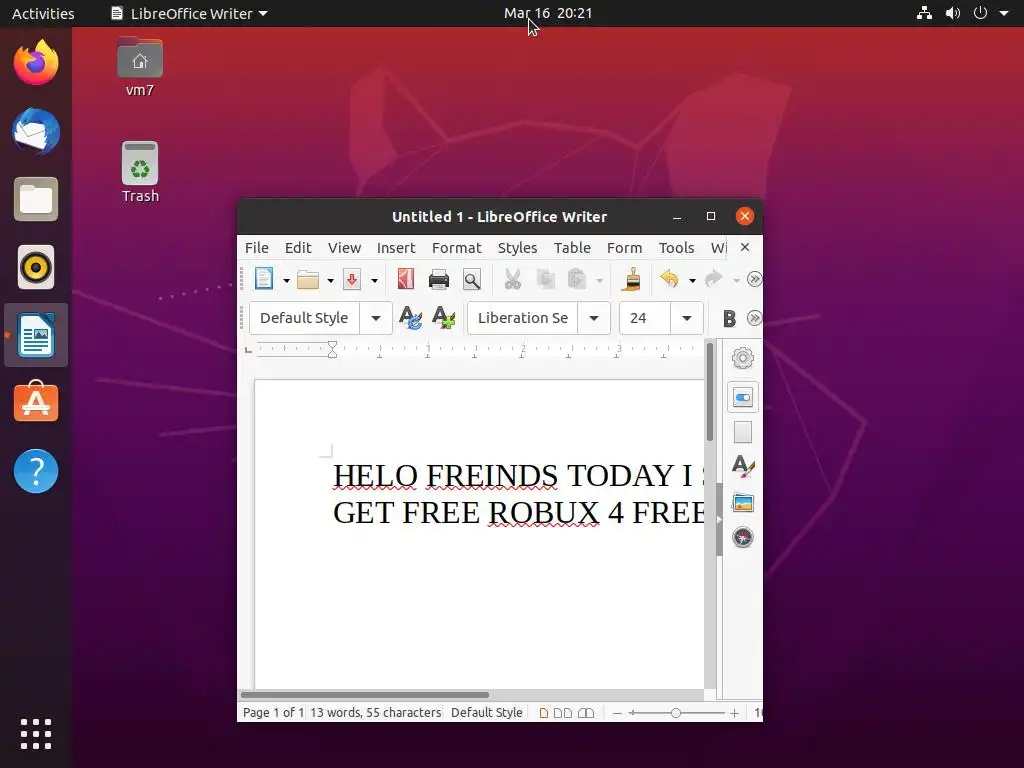Open the Tools menu
The height and width of the screenshot is (768, 1024).
coord(676,248)
